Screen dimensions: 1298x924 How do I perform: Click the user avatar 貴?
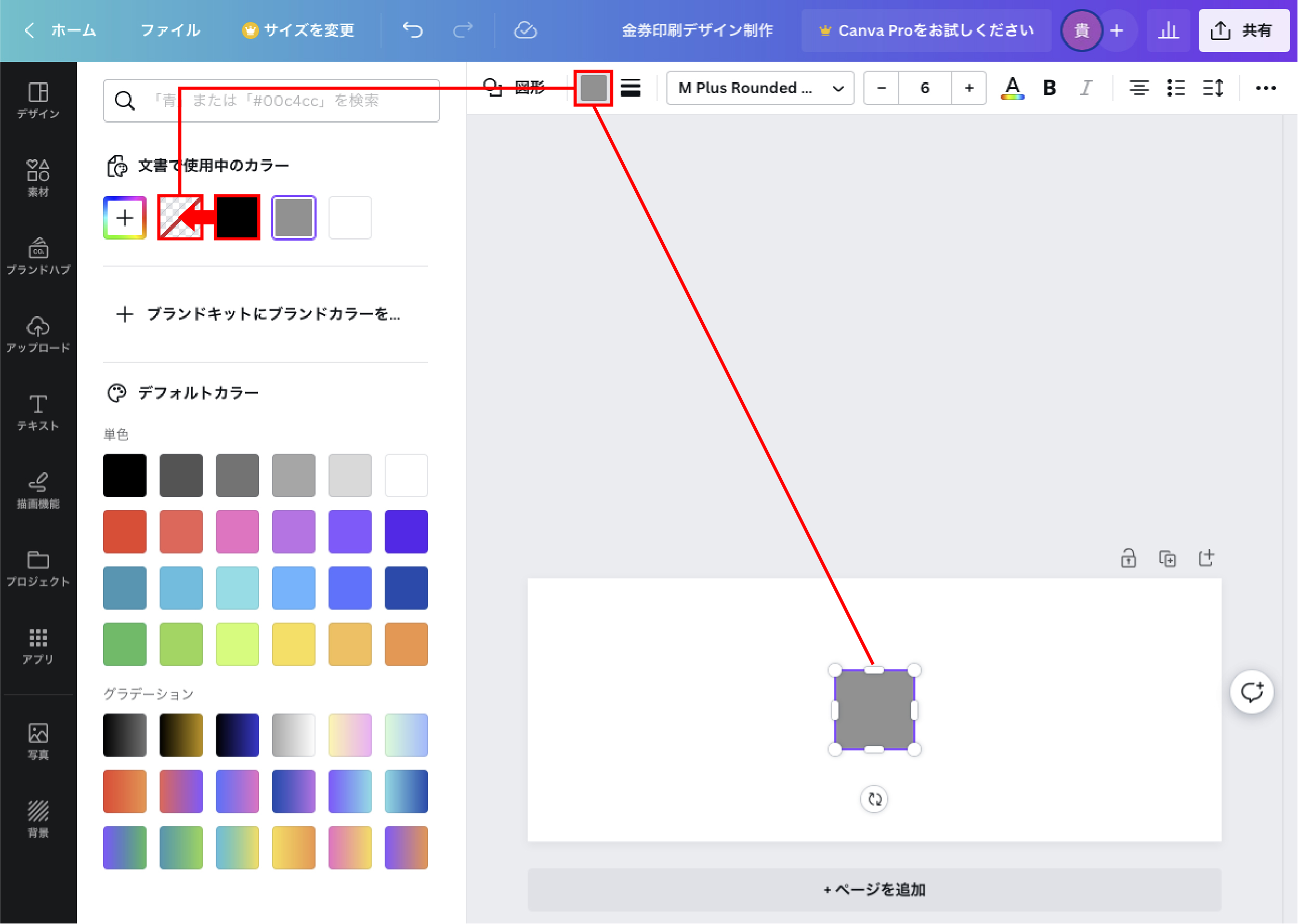[x=1081, y=30]
